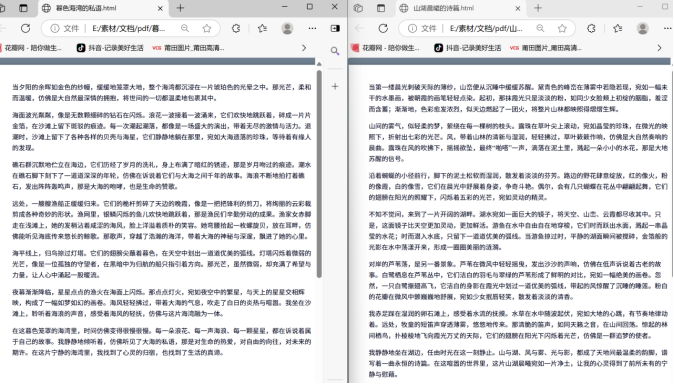Click right window address bar URL

(x=486, y=28)
